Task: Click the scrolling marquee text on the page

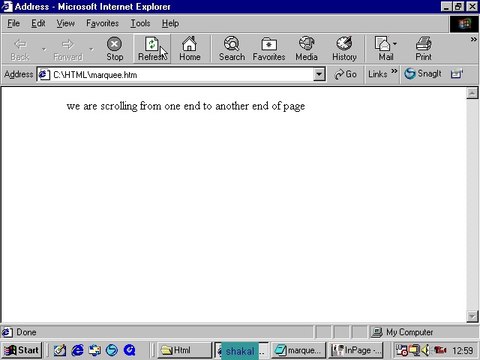Action: click(x=186, y=106)
